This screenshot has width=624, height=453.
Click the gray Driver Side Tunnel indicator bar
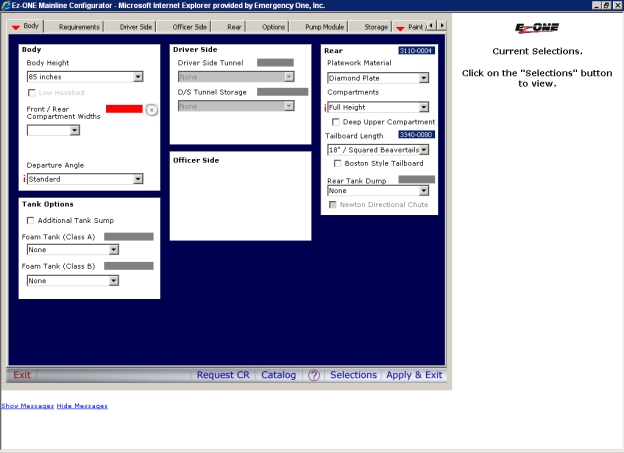[x=275, y=62]
